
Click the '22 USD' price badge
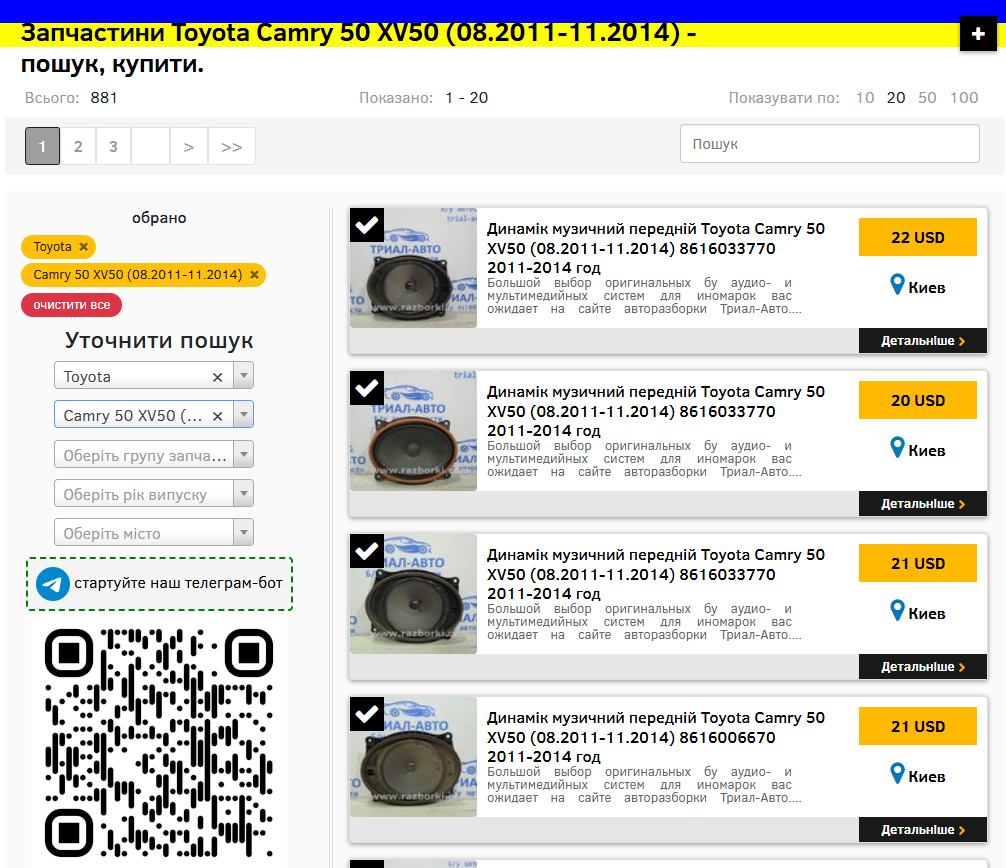point(917,237)
